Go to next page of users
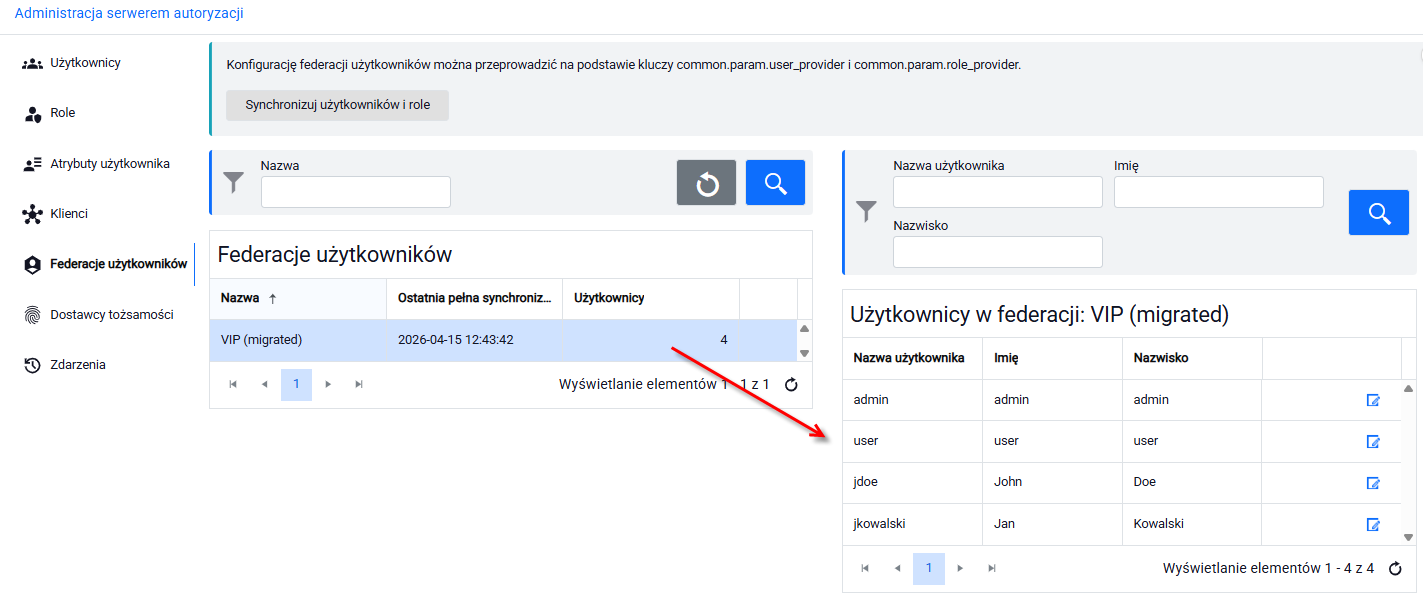Image resolution: width=1423 pixels, height=613 pixels. coord(961,569)
